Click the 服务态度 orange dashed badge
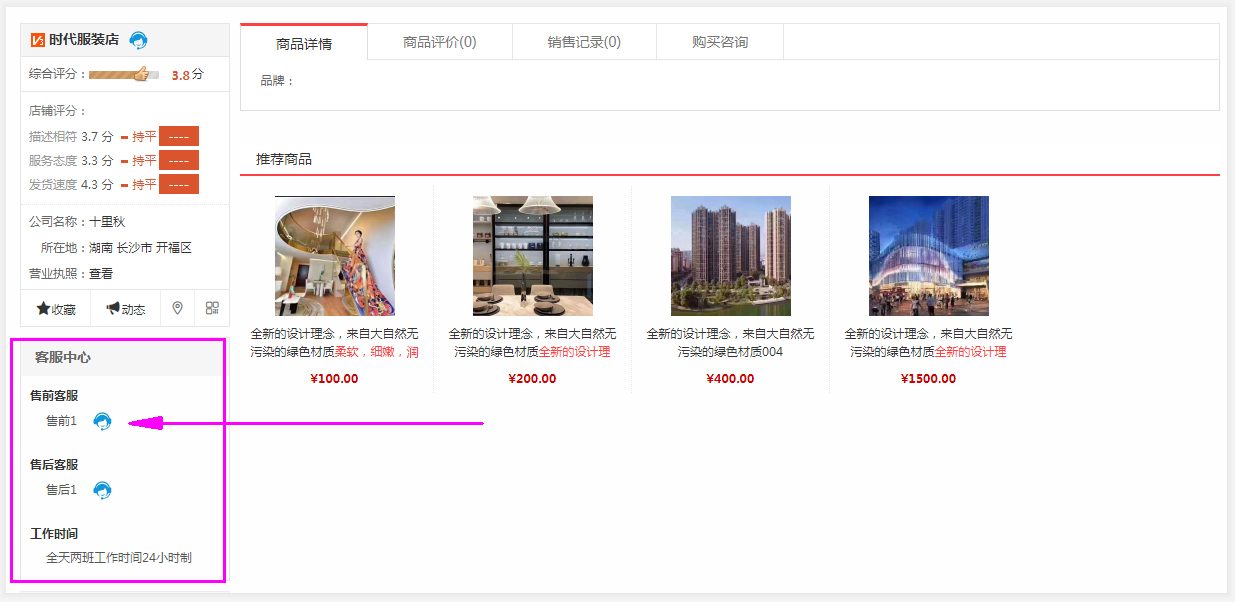The width and height of the screenshot is (1235, 602). click(179, 160)
